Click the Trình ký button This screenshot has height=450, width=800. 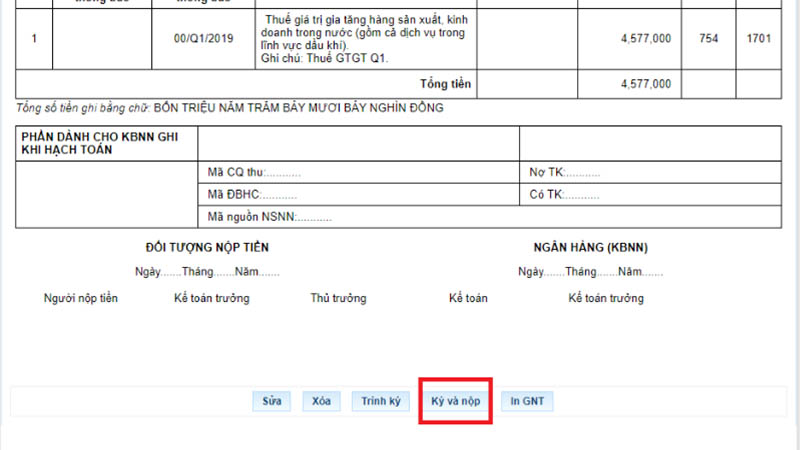380,401
